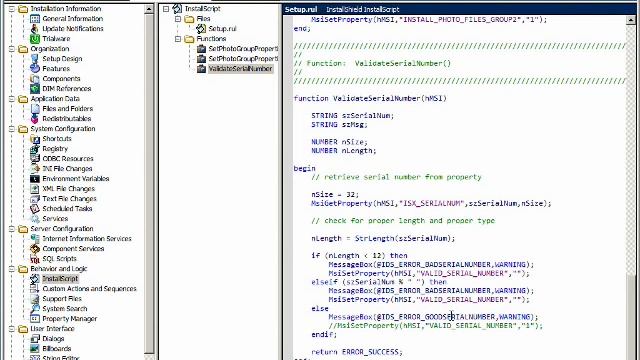The height and width of the screenshot is (360, 640).
Task: Click Component Services icon
Action: [35, 249]
